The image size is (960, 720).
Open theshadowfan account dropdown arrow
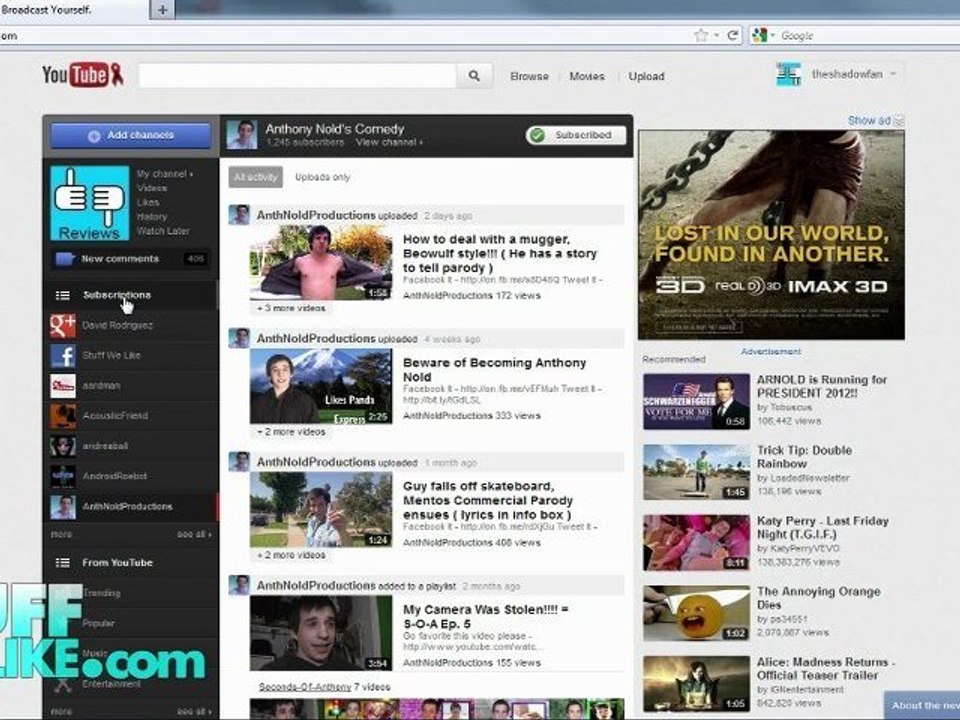(893, 74)
